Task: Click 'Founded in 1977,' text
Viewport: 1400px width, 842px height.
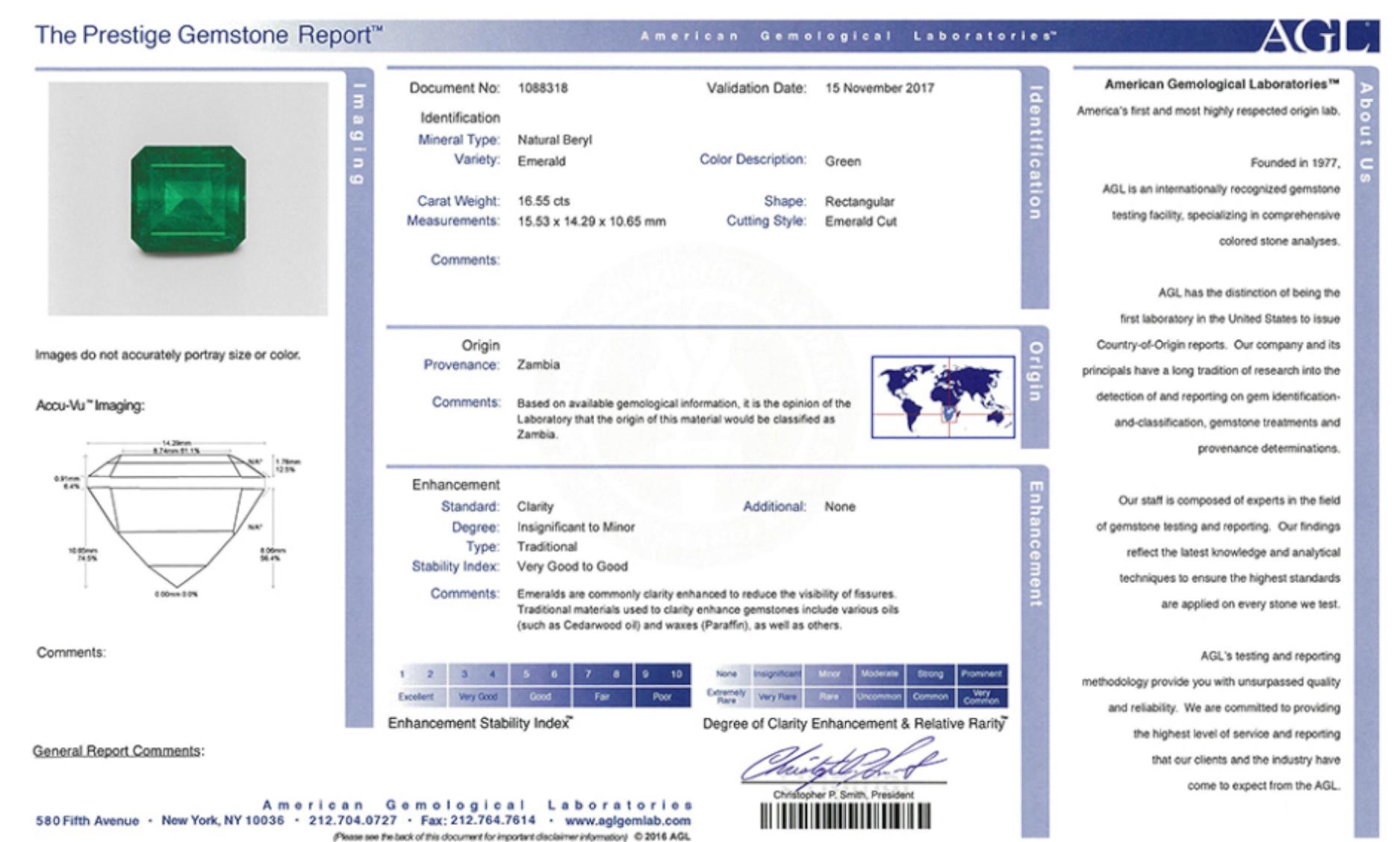Action: click(x=1295, y=163)
